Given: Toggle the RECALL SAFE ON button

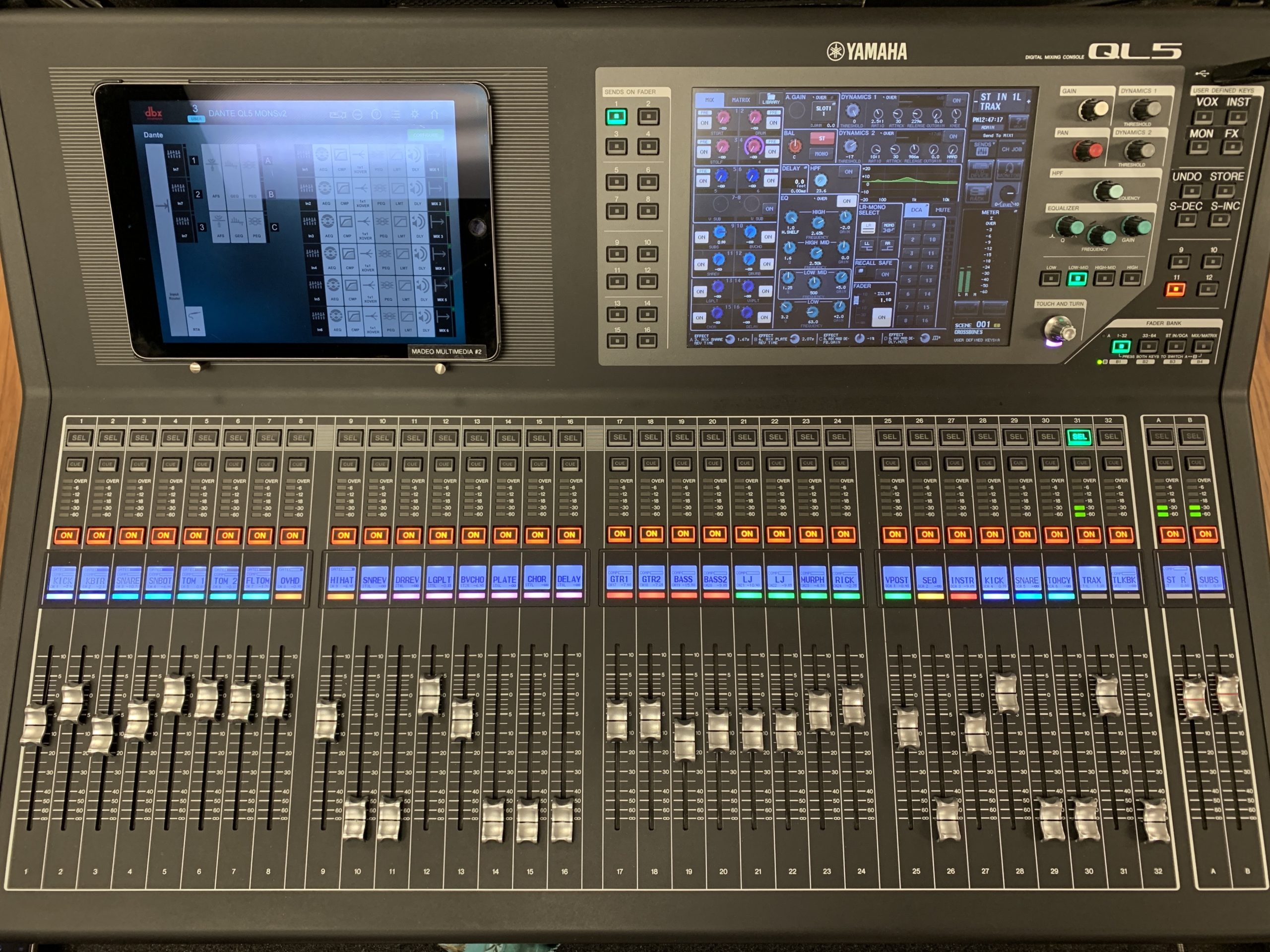Looking at the screenshot, I should tap(886, 274).
